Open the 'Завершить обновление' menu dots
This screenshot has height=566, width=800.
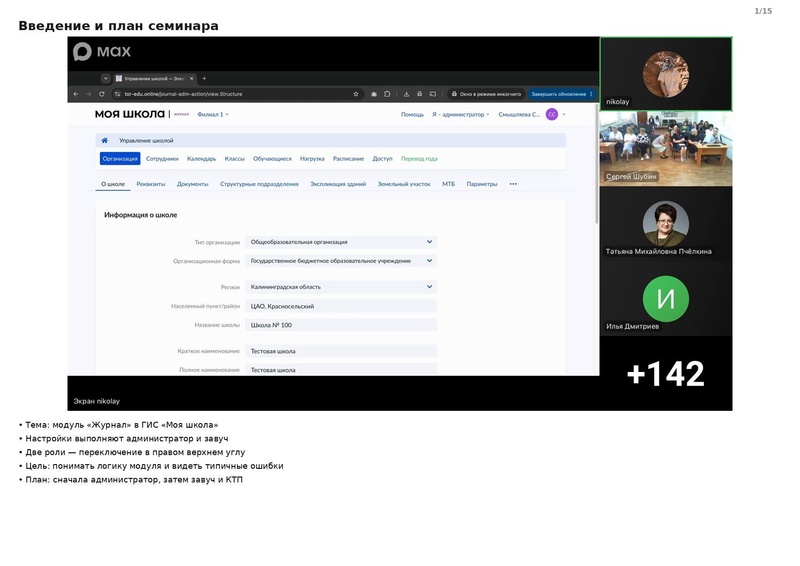coord(591,94)
